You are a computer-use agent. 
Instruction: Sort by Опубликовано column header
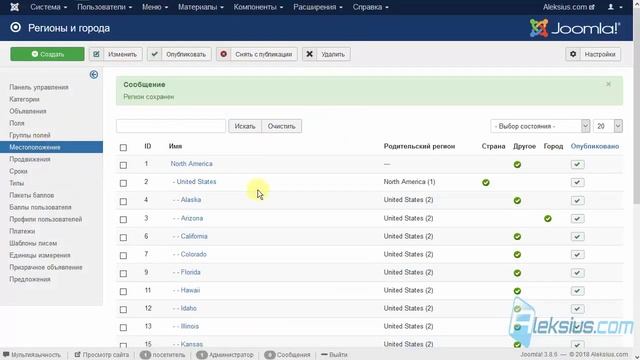pos(595,146)
